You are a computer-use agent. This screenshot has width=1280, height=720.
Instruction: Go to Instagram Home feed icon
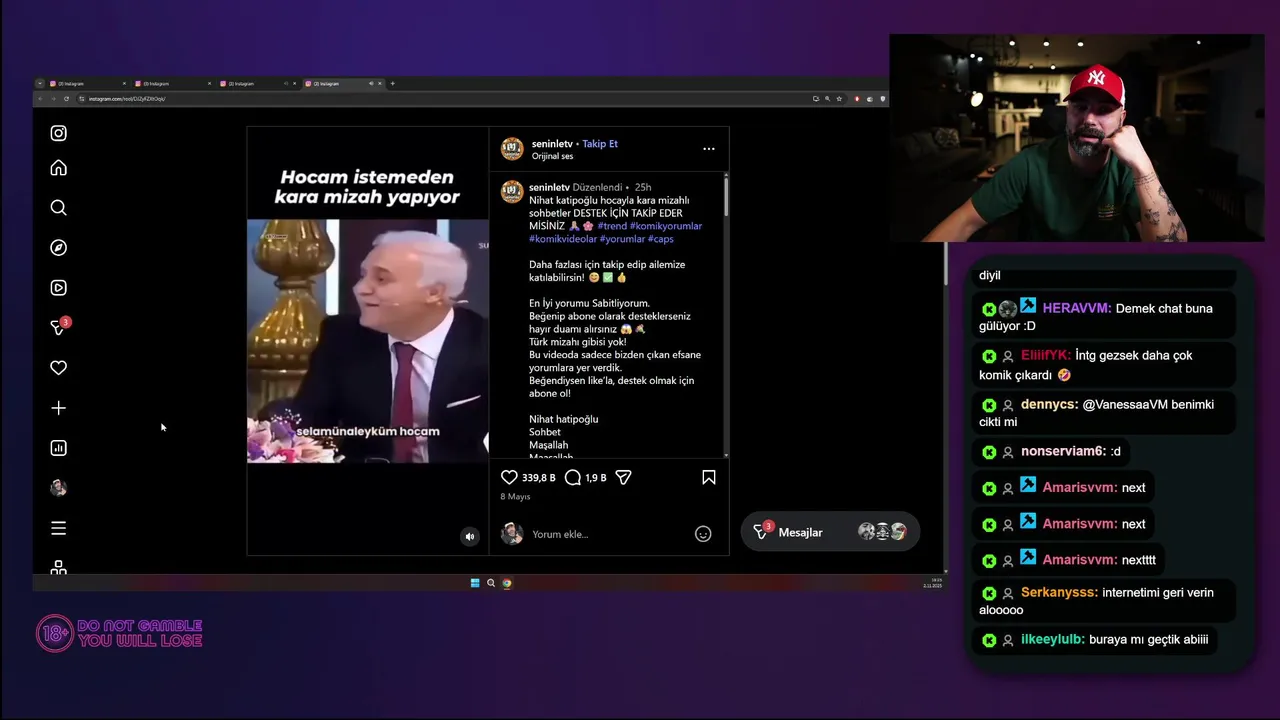click(x=58, y=168)
